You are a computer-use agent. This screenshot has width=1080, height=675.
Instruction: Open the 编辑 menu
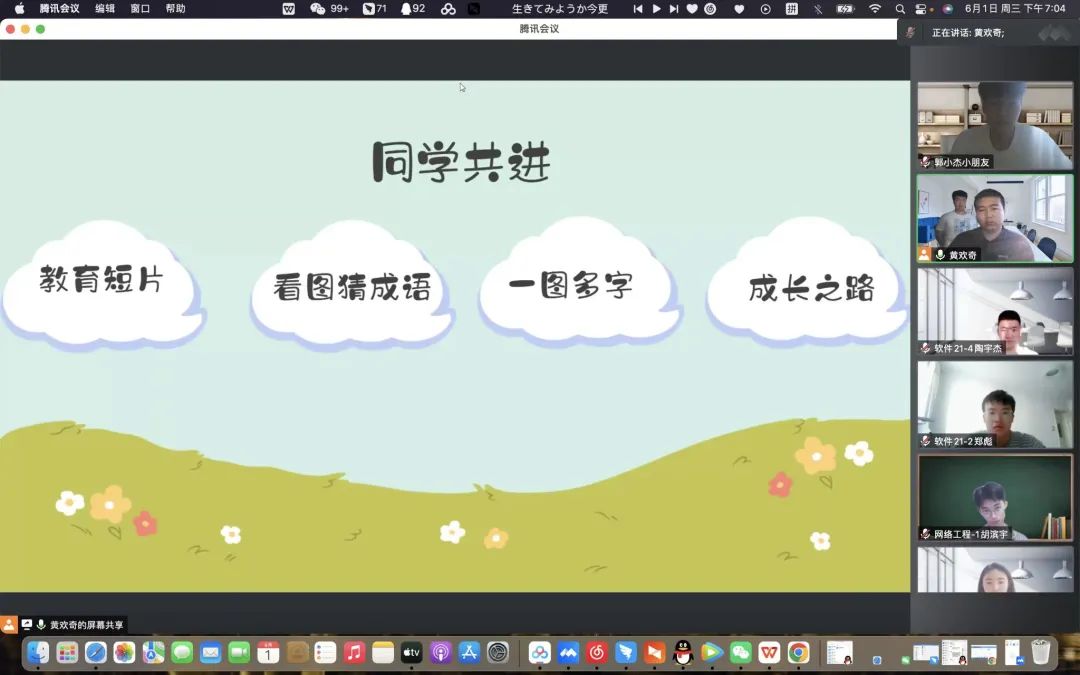coord(105,8)
